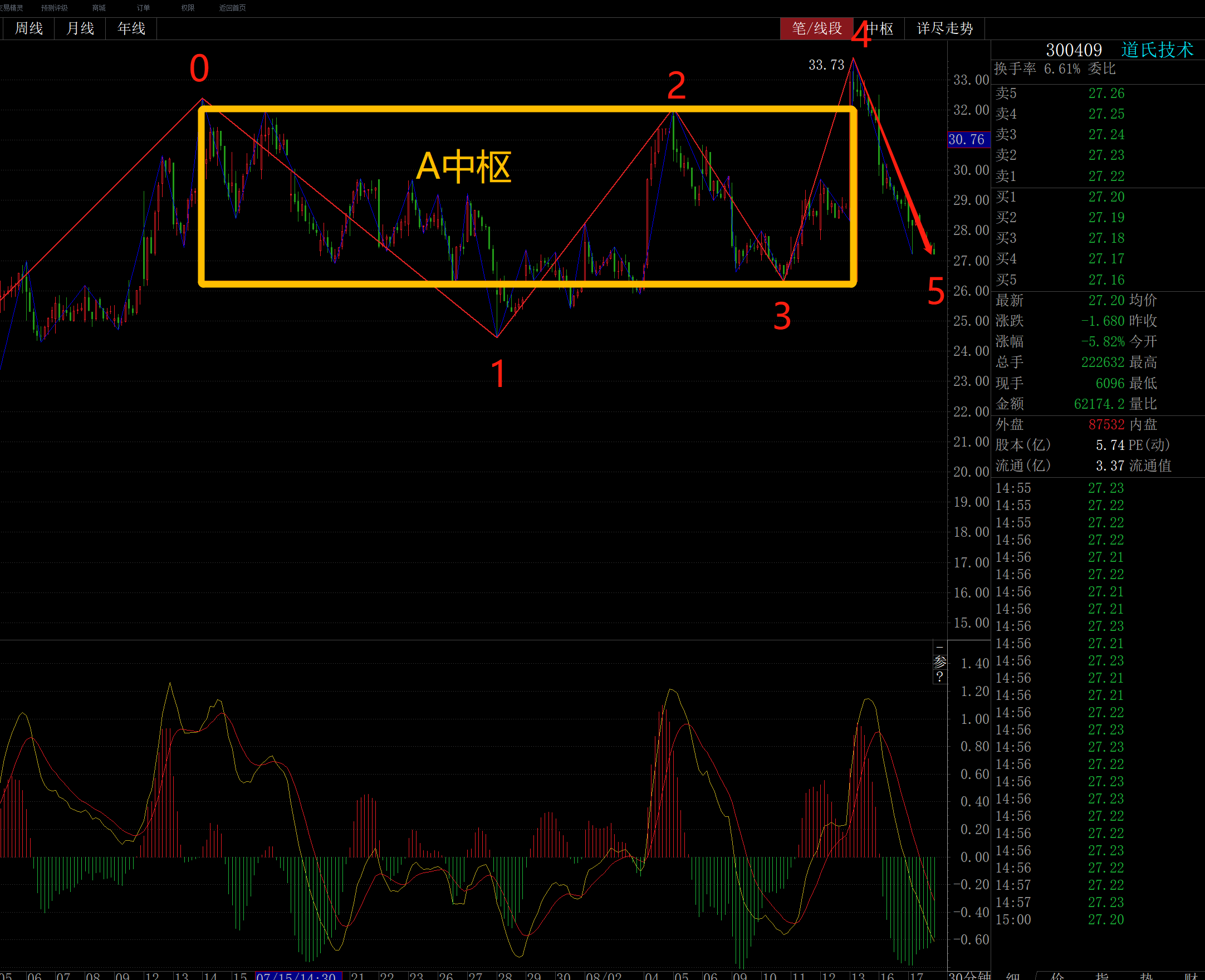Select the 卖4 27.25 order row

pos(1098,114)
